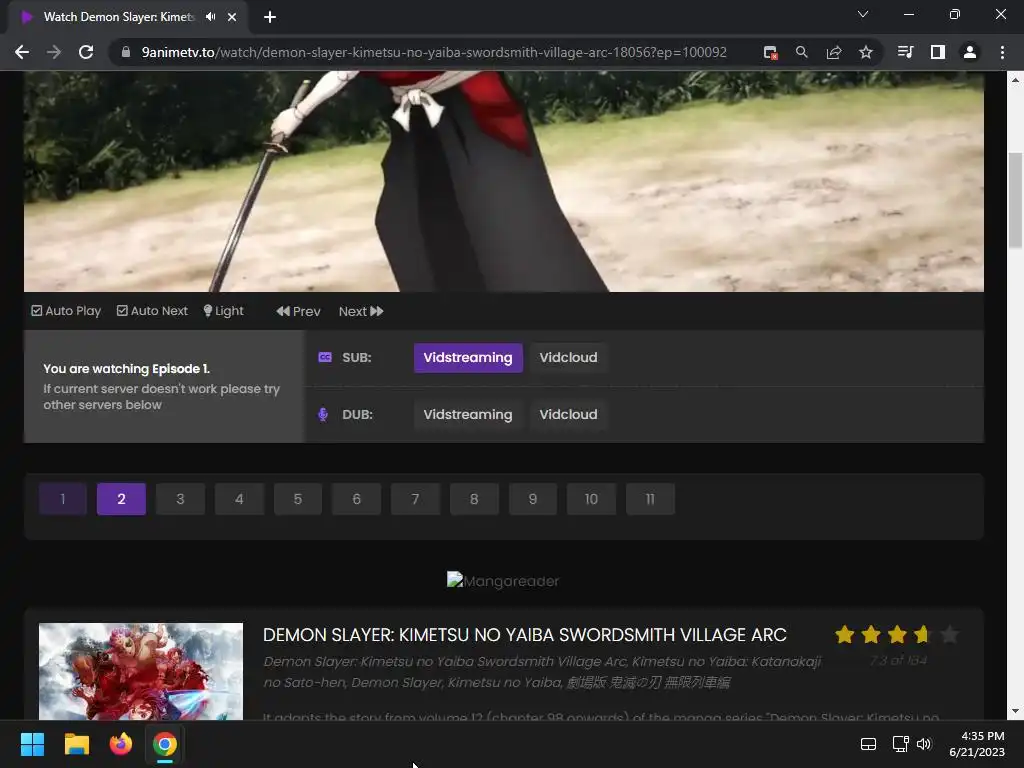The height and width of the screenshot is (768, 1024).
Task: Rate four stars on the rating bar
Action: pos(923,634)
